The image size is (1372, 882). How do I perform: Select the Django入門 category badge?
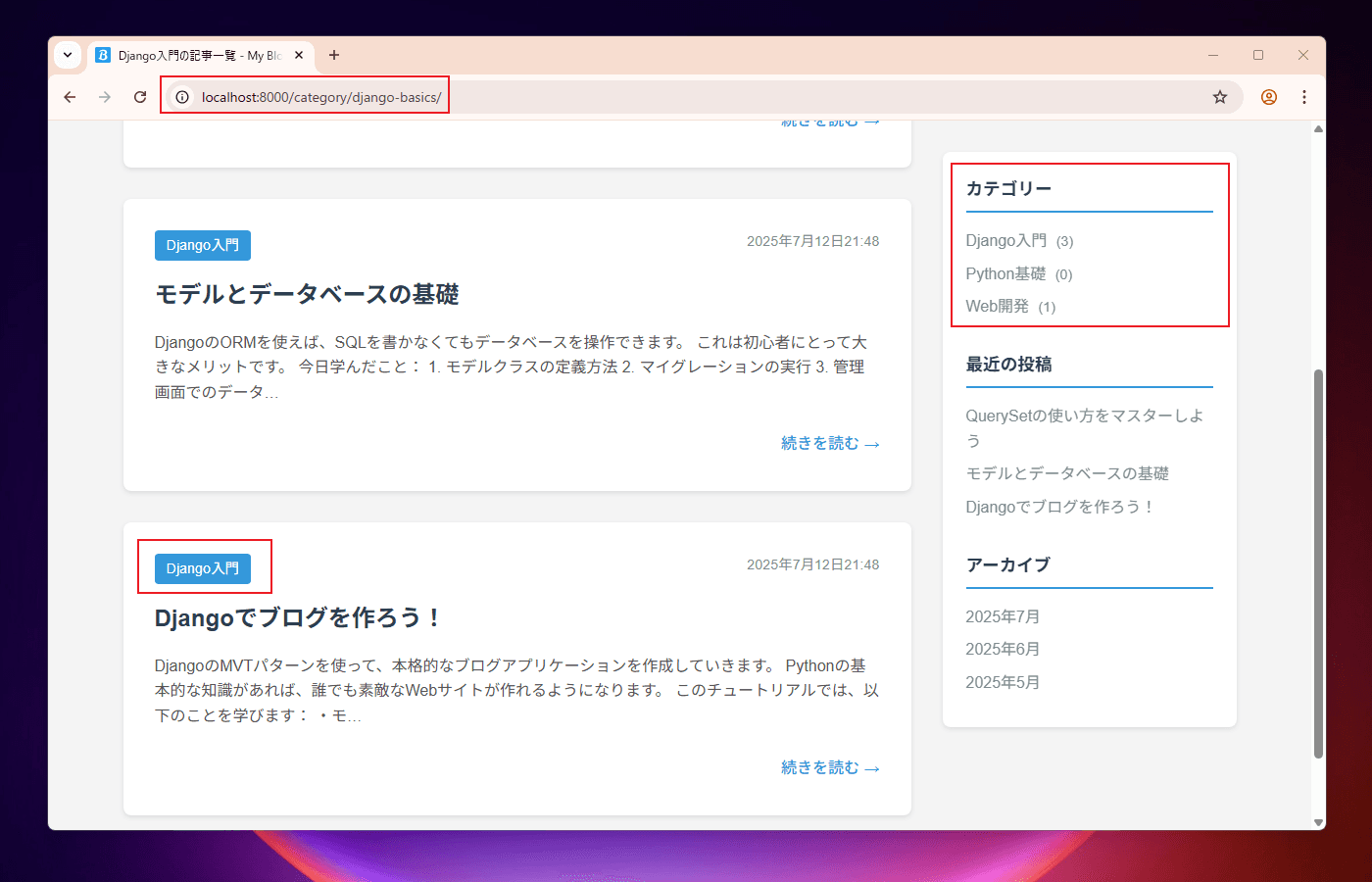click(x=203, y=567)
